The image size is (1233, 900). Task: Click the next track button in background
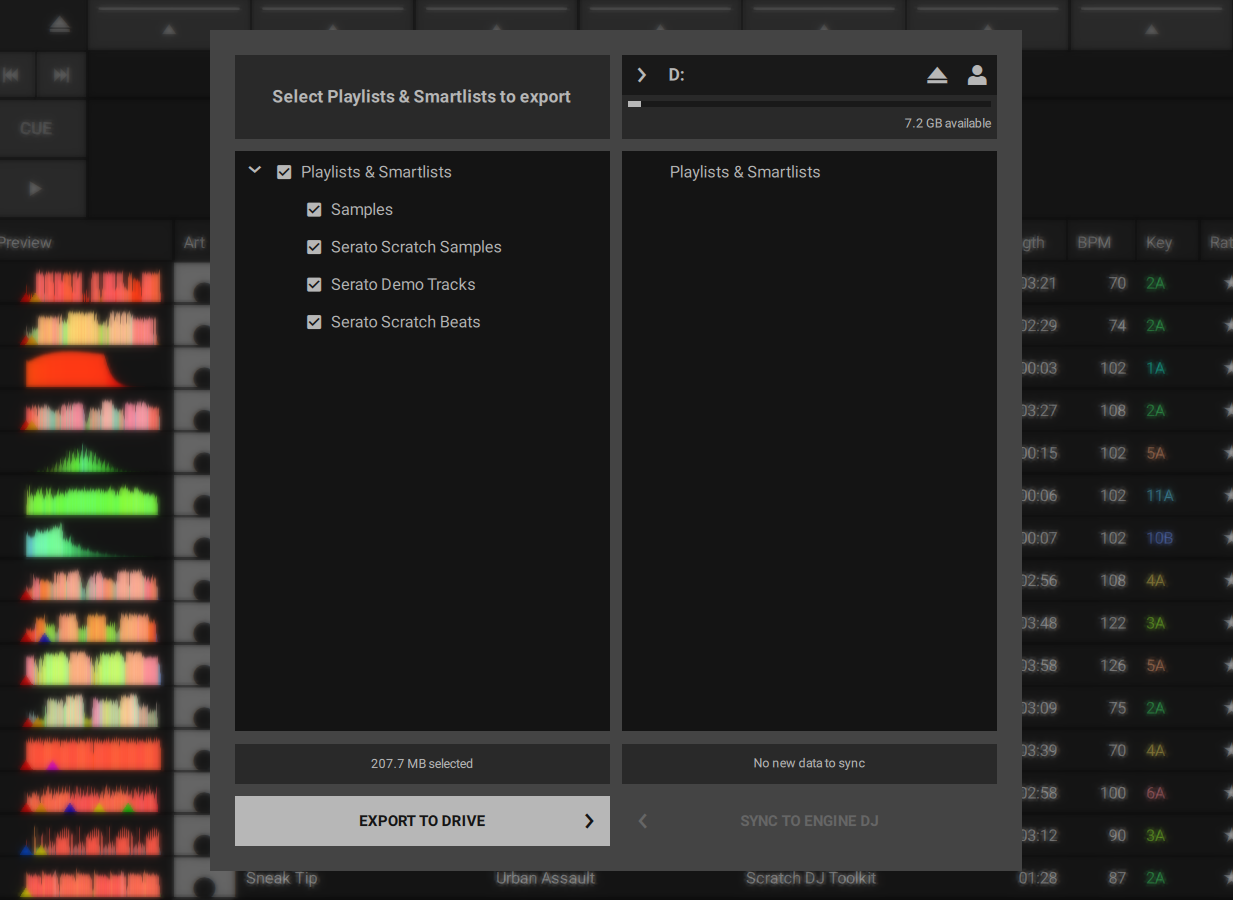click(x=61, y=75)
